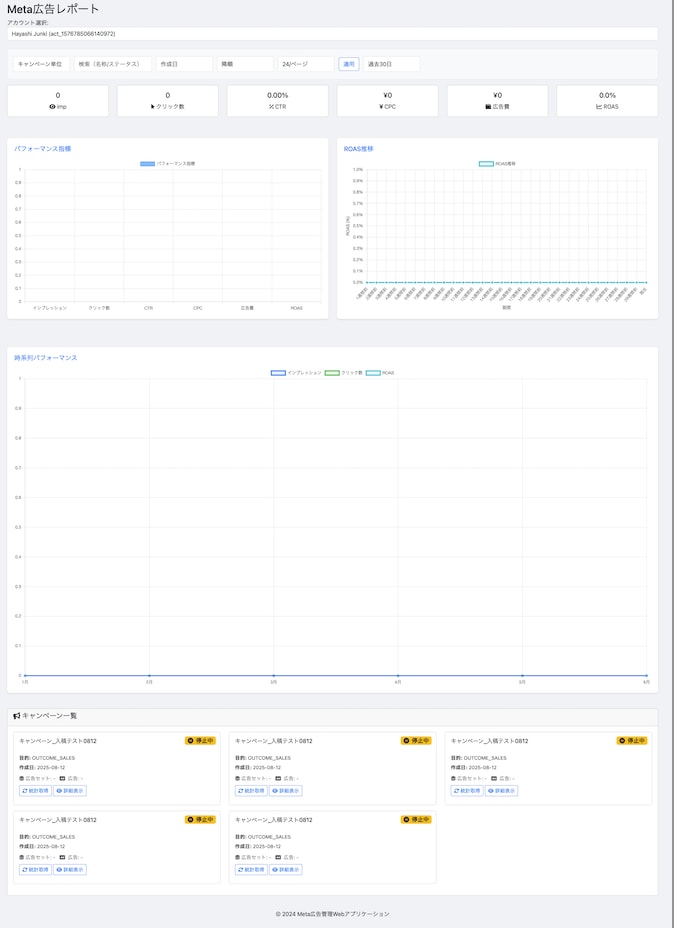
Task: Toggle ROAS legend in time-series chart
Action: click(x=380, y=373)
